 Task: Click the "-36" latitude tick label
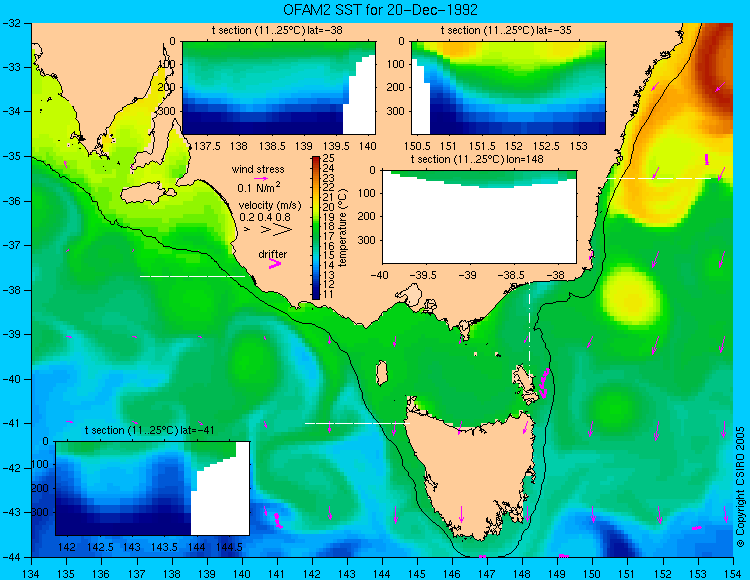[x=11, y=201]
